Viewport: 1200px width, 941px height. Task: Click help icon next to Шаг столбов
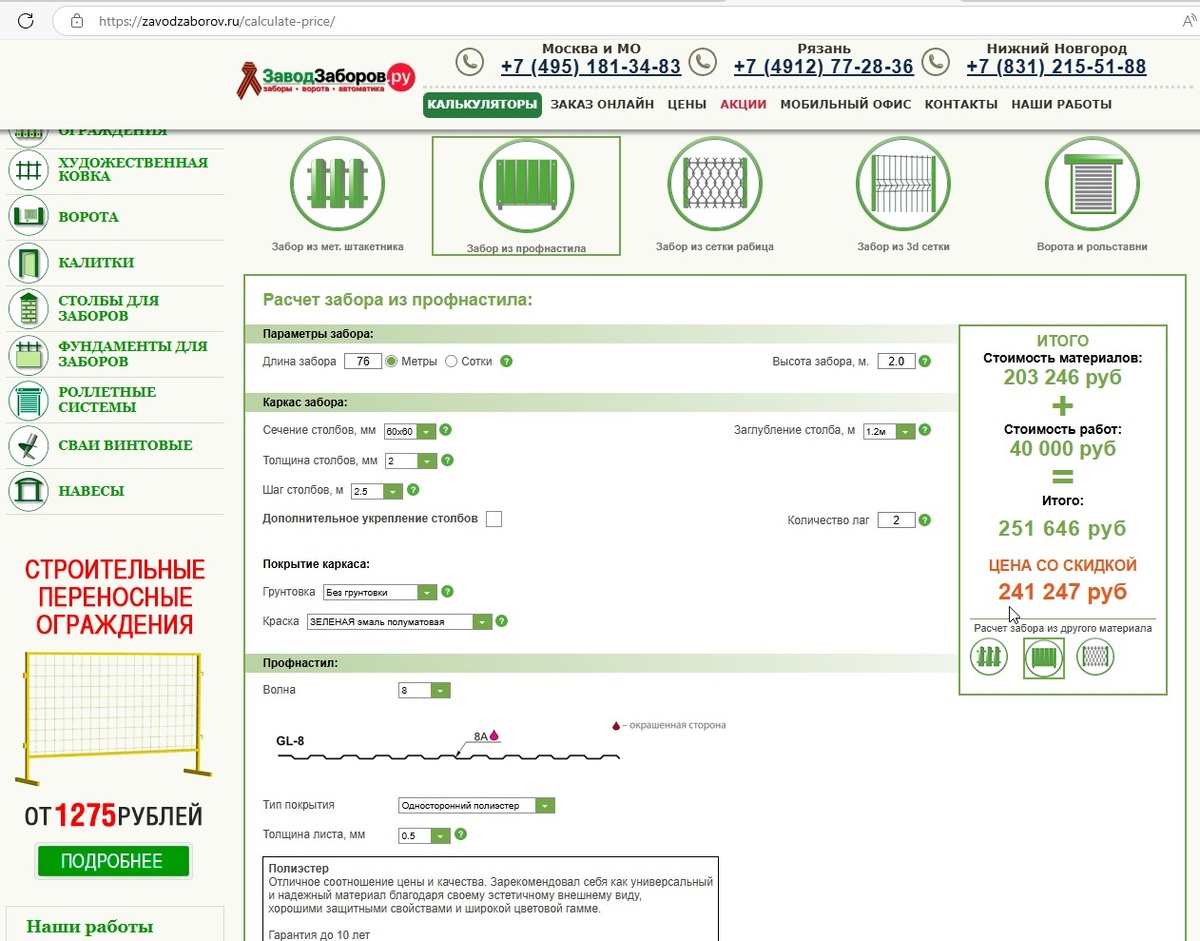click(x=413, y=490)
